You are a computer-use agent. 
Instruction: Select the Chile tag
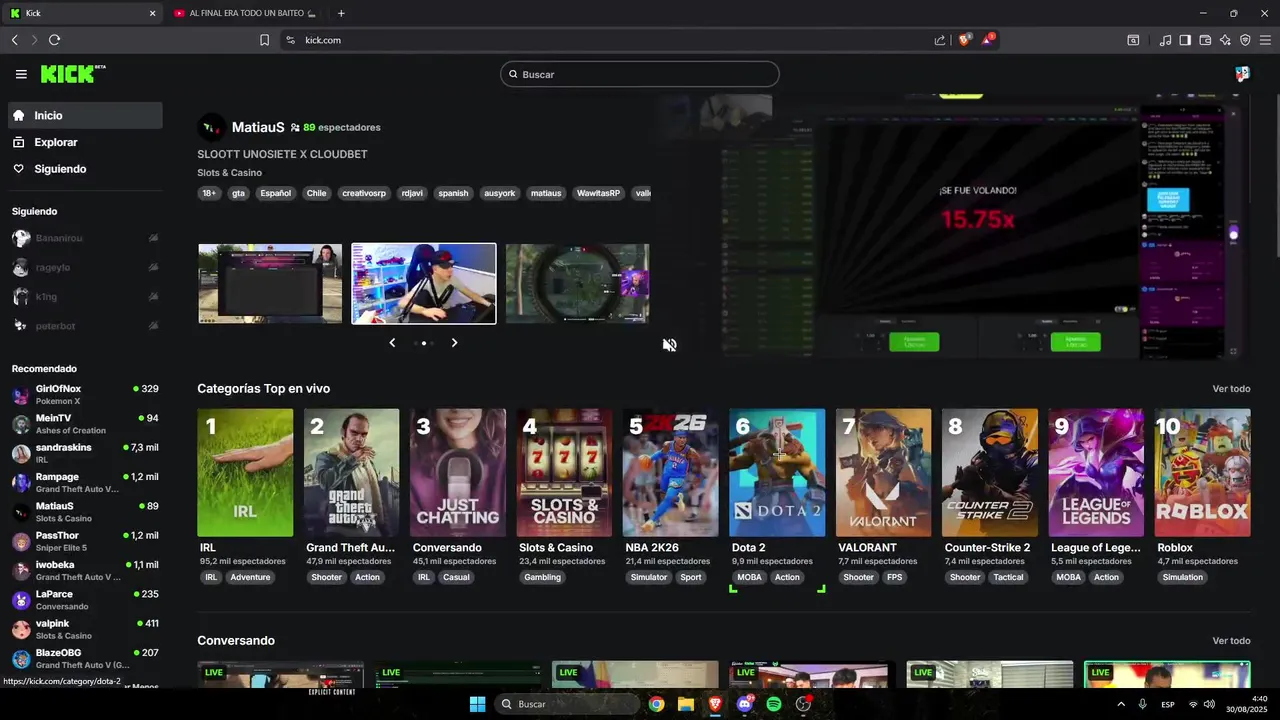click(316, 193)
